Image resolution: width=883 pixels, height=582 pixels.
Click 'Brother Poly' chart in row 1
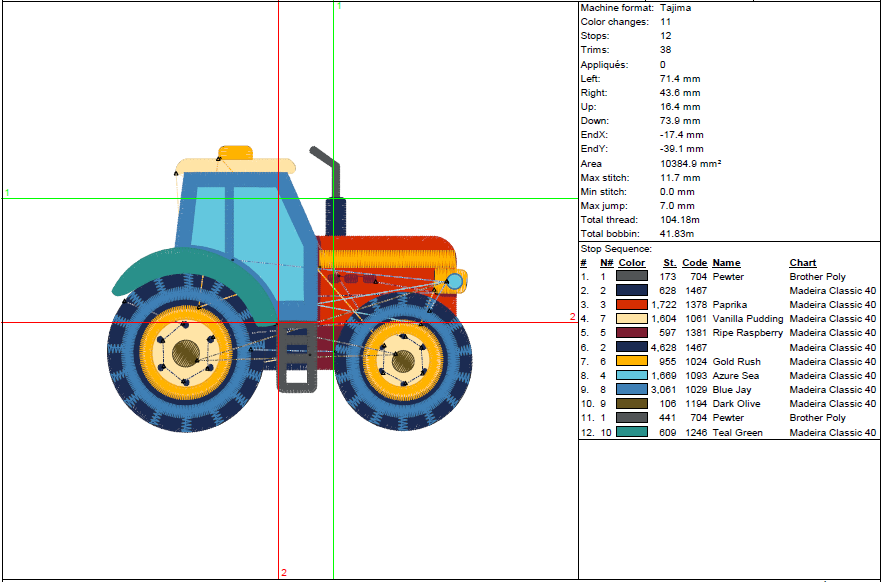click(818, 276)
